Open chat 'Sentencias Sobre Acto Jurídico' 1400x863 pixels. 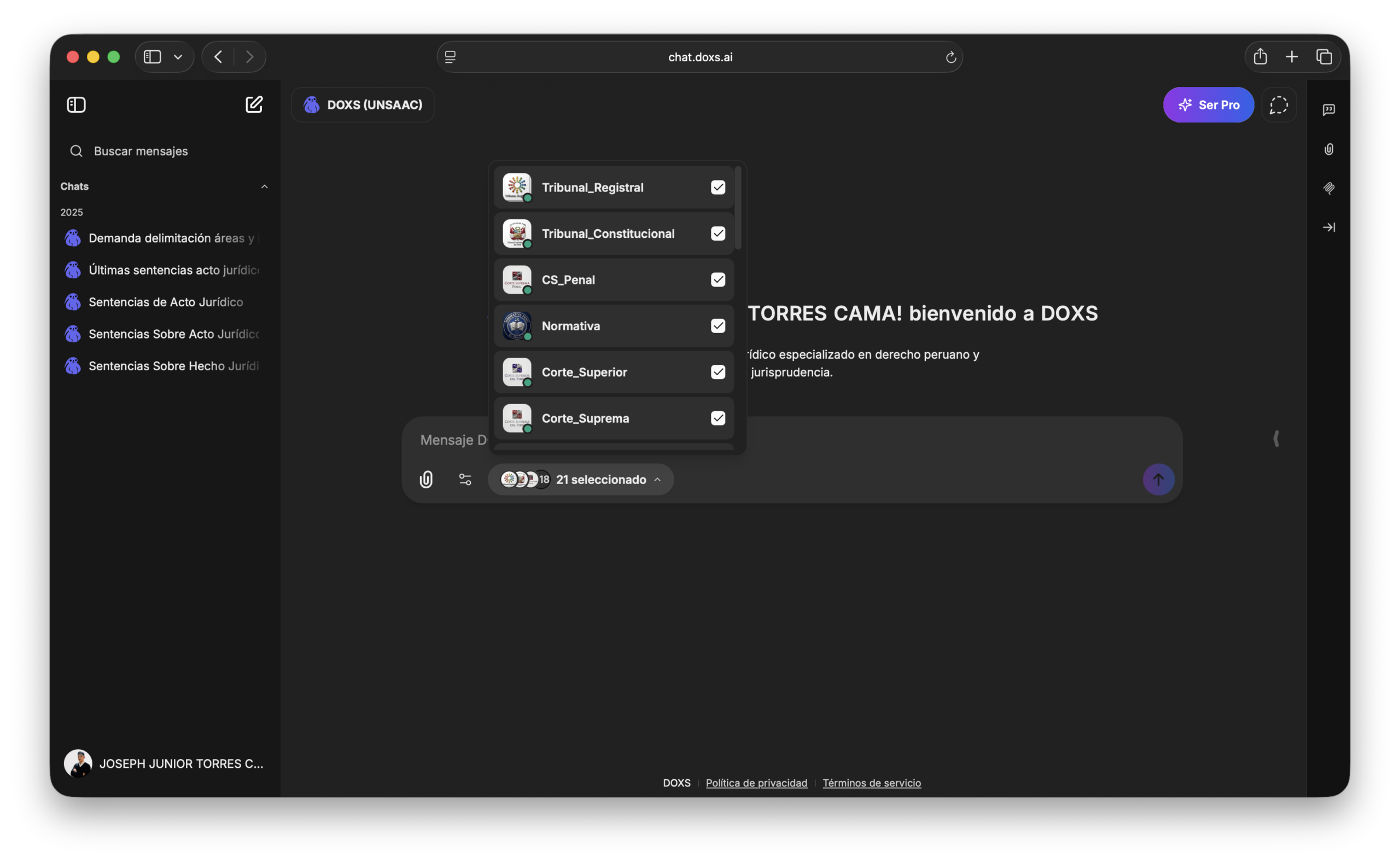click(165, 334)
